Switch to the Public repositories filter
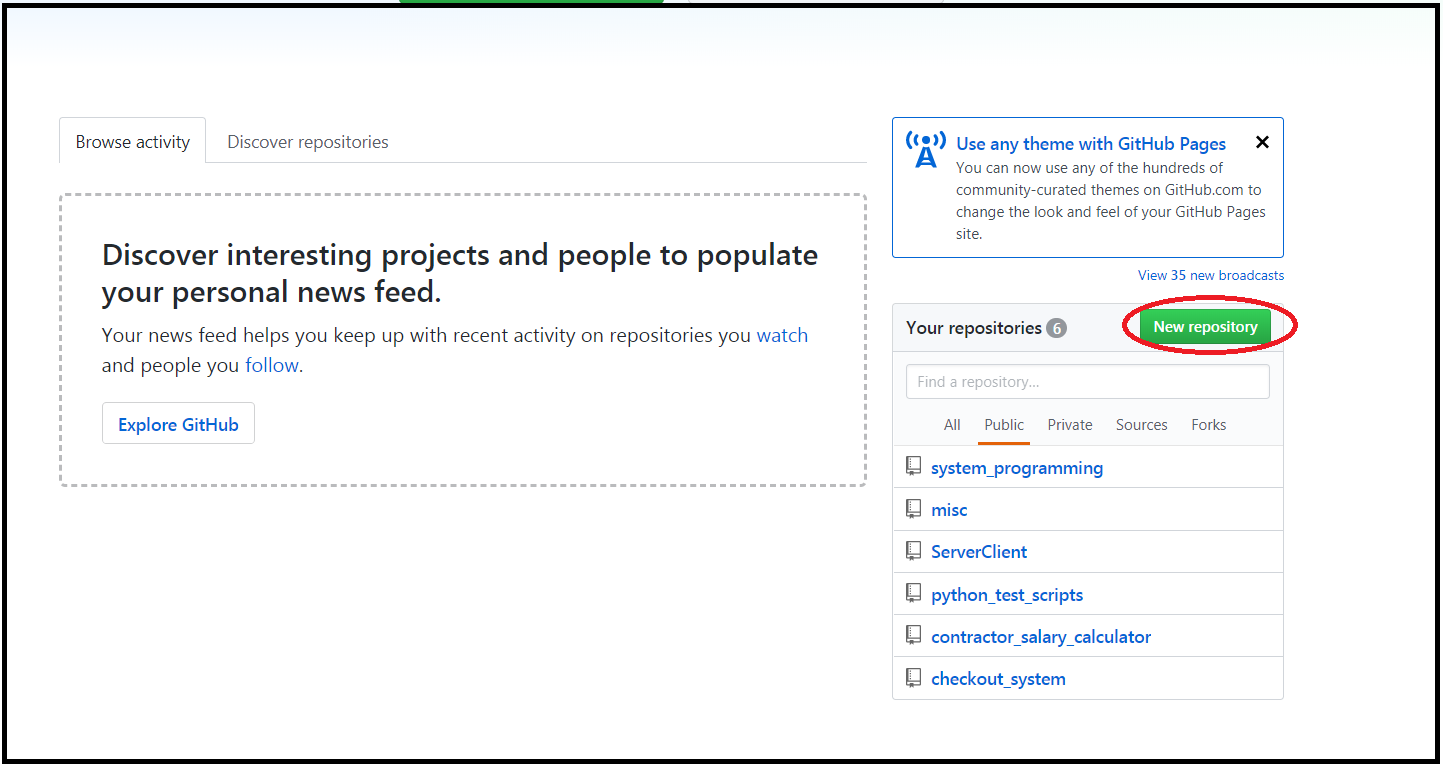Viewport: 1443px width, 765px height. [x=1003, y=424]
